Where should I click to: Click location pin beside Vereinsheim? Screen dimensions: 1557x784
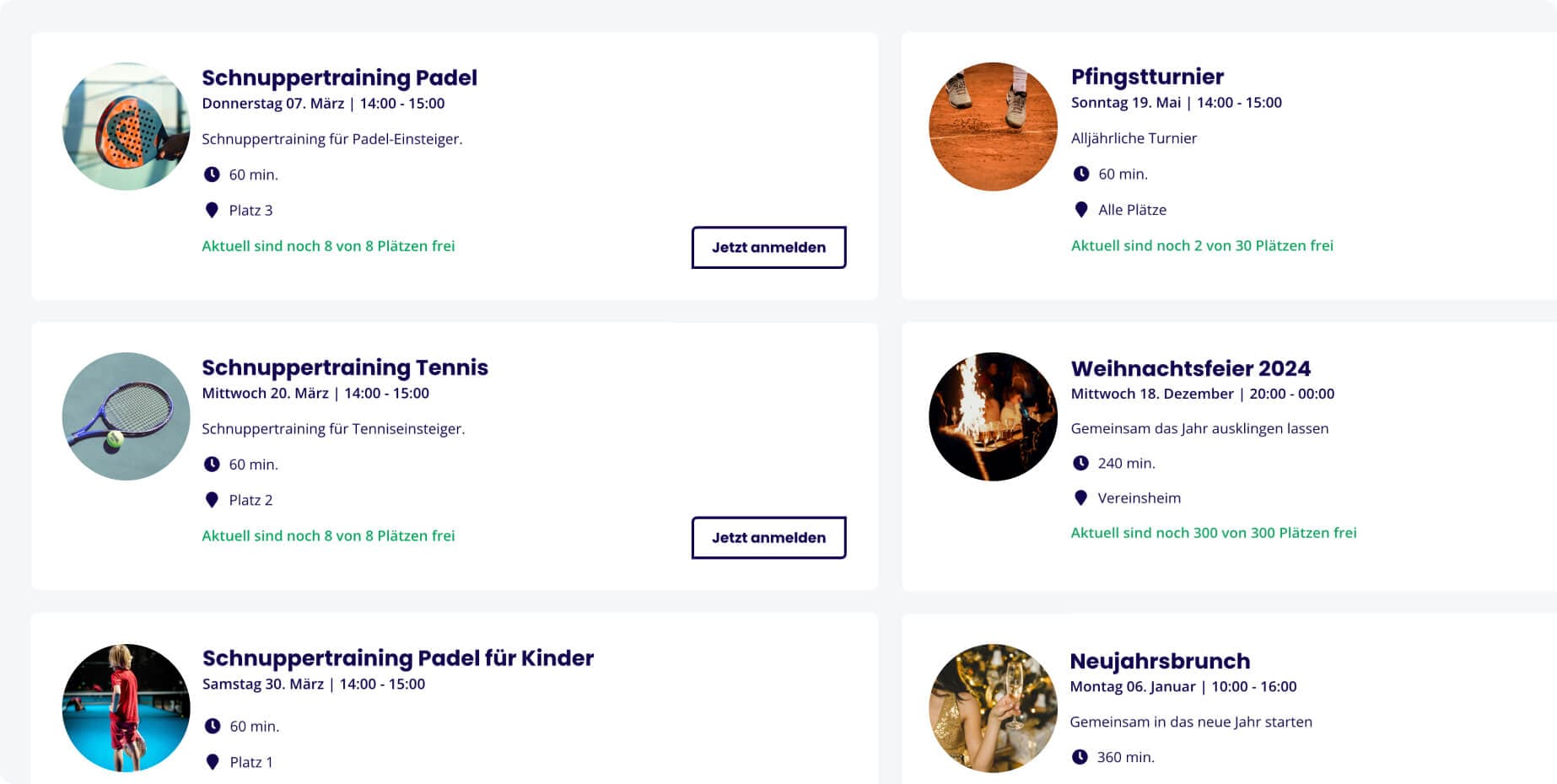coord(1080,497)
